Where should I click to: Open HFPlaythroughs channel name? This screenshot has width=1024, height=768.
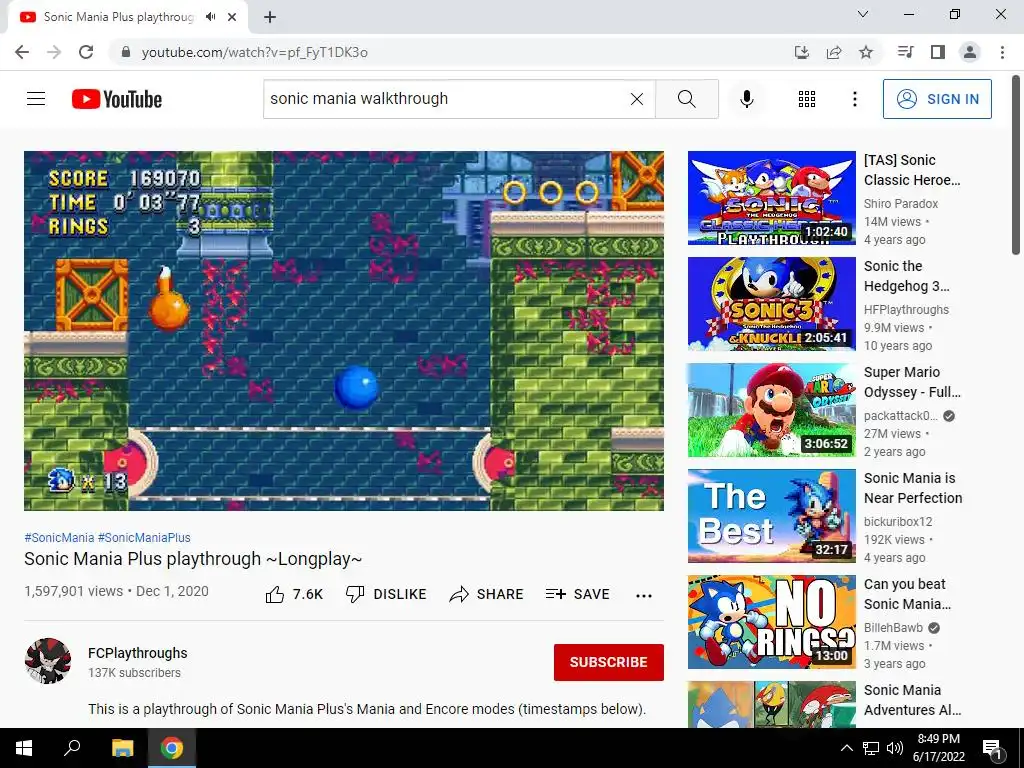point(906,310)
